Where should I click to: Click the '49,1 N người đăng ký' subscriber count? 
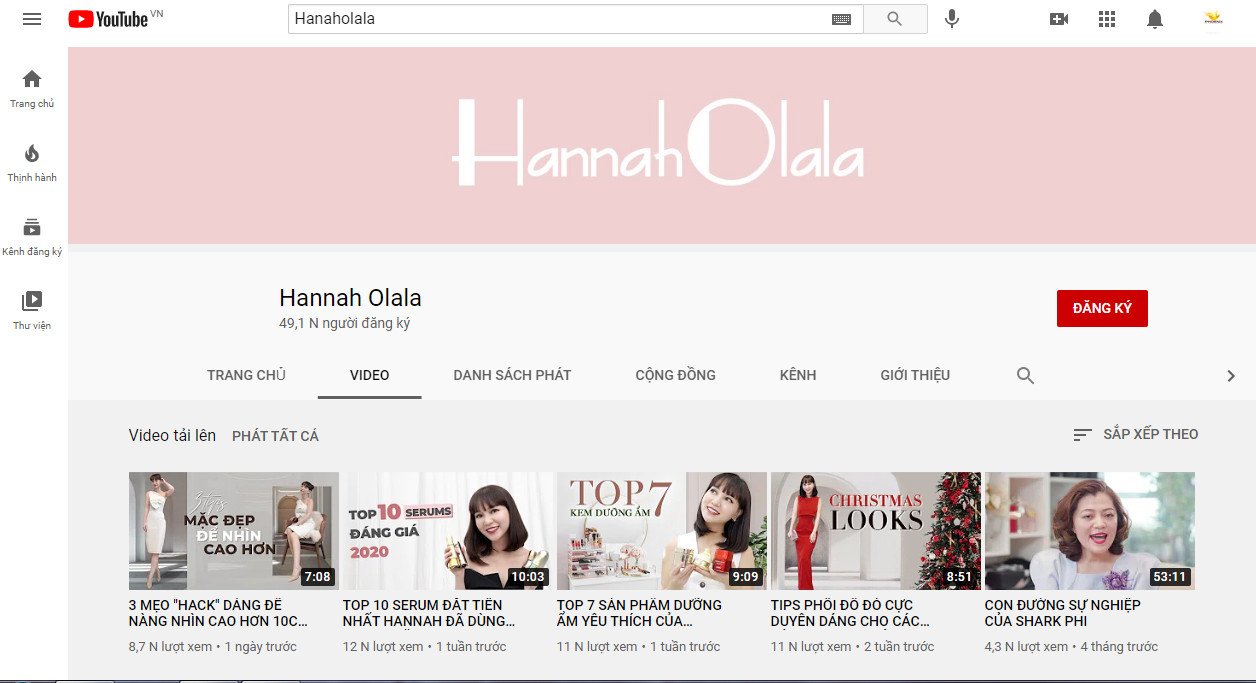[345, 324]
